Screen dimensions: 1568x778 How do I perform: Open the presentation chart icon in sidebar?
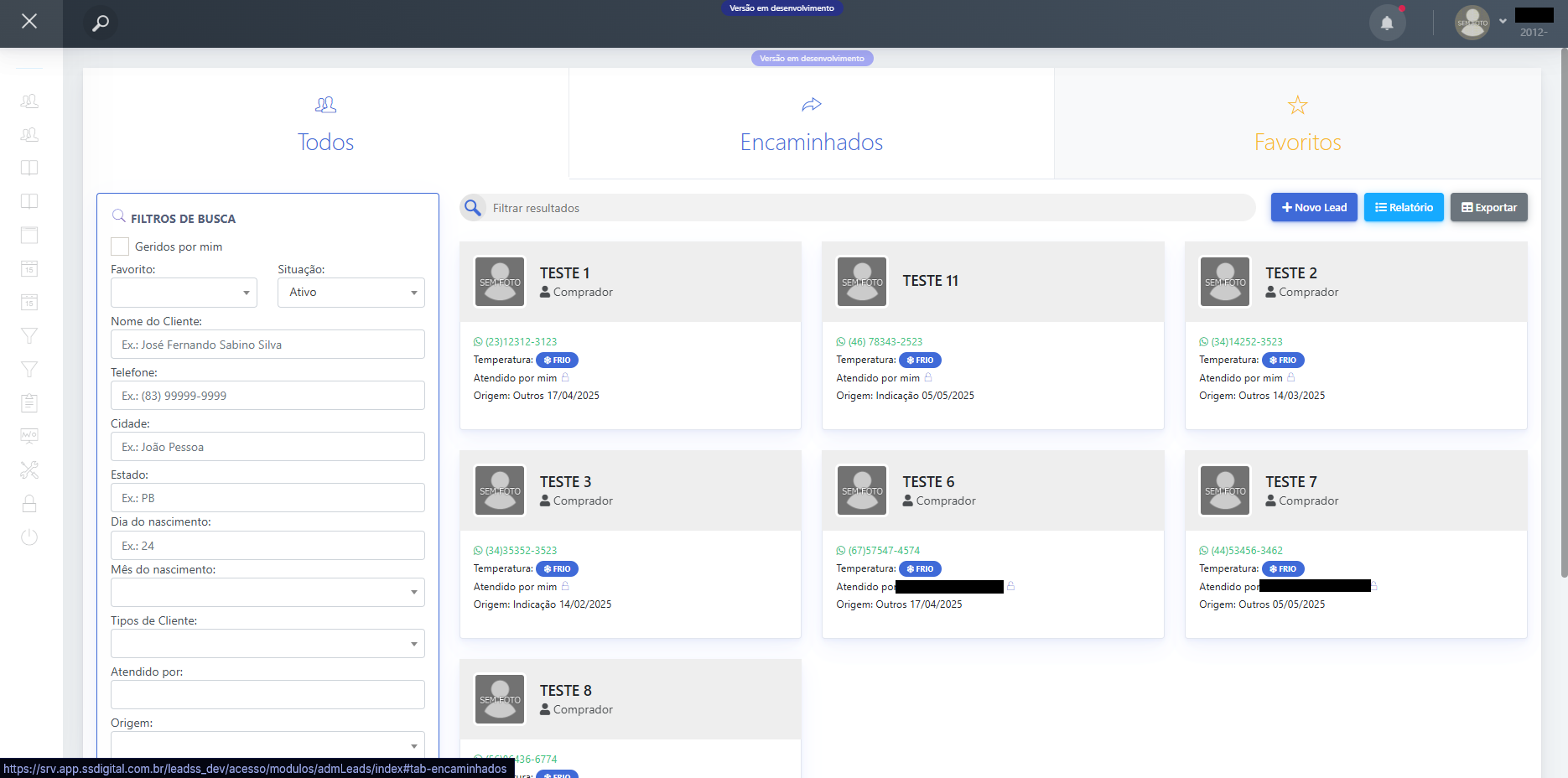coord(29,436)
